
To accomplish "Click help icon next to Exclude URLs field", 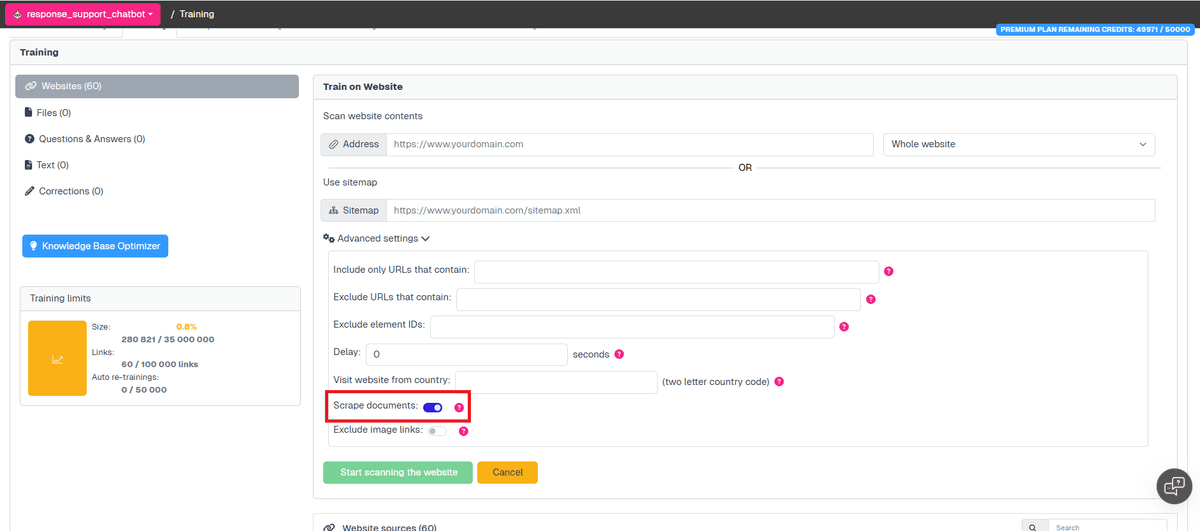I will point(870,299).
